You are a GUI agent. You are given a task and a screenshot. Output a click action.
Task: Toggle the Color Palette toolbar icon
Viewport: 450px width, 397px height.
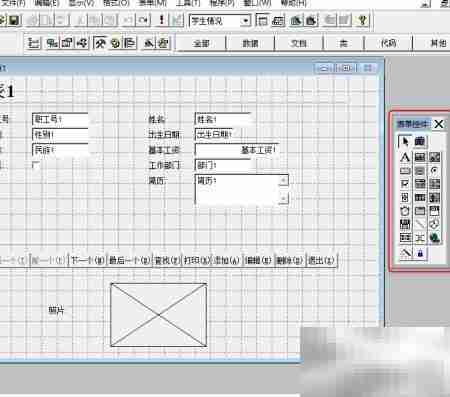point(115,43)
